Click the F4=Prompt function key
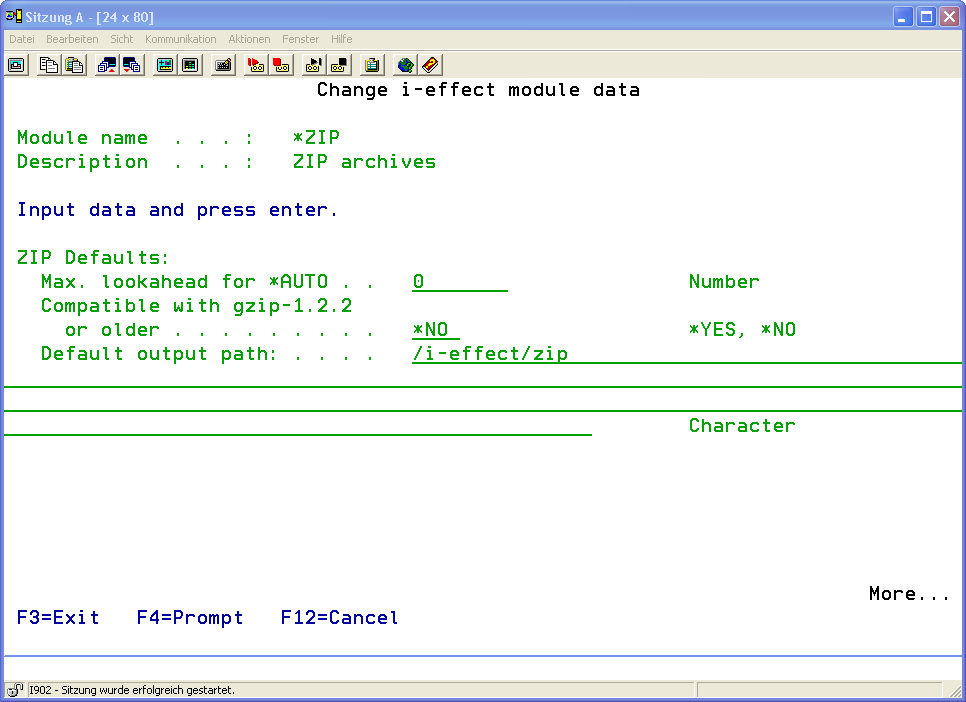The width and height of the screenshot is (966, 702). coord(190,618)
